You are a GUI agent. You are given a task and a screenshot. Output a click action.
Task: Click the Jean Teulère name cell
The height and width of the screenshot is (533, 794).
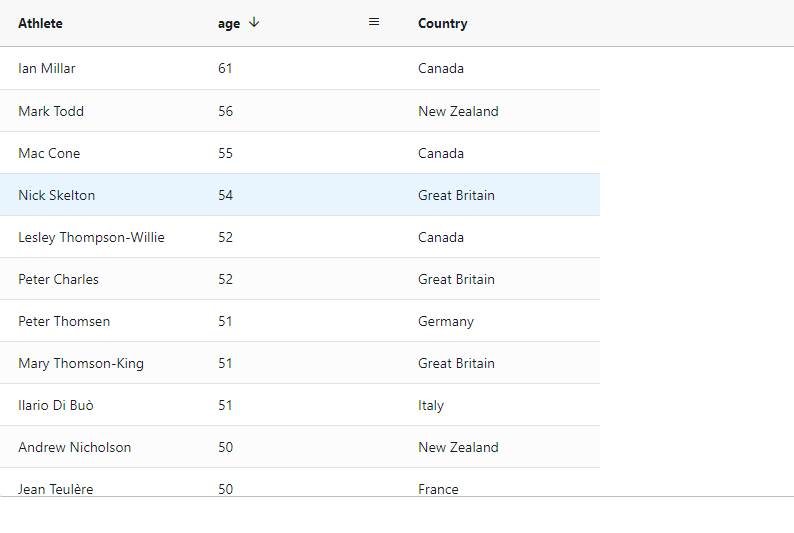click(56, 488)
